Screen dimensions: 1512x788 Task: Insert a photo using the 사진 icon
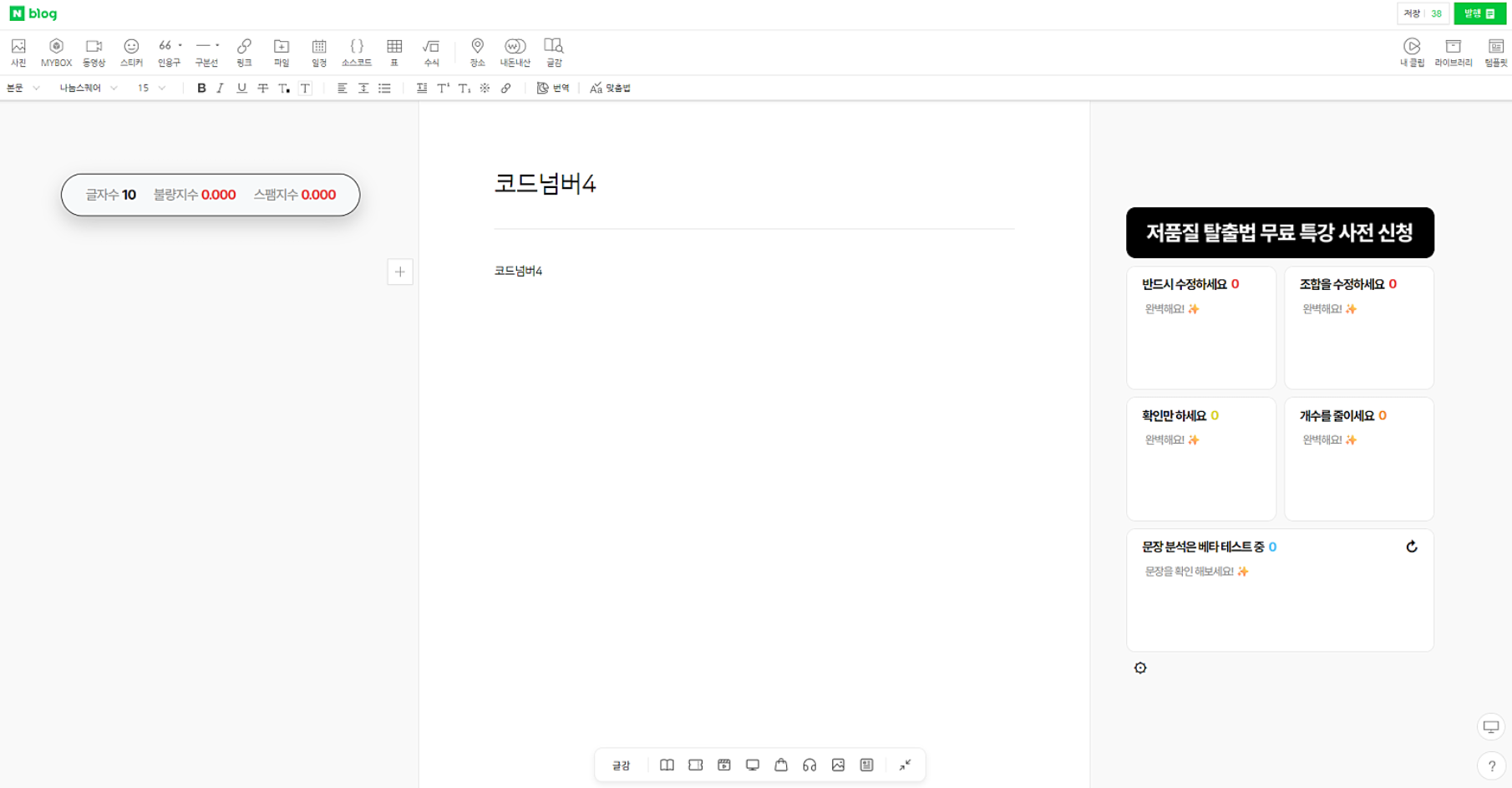[x=18, y=51]
